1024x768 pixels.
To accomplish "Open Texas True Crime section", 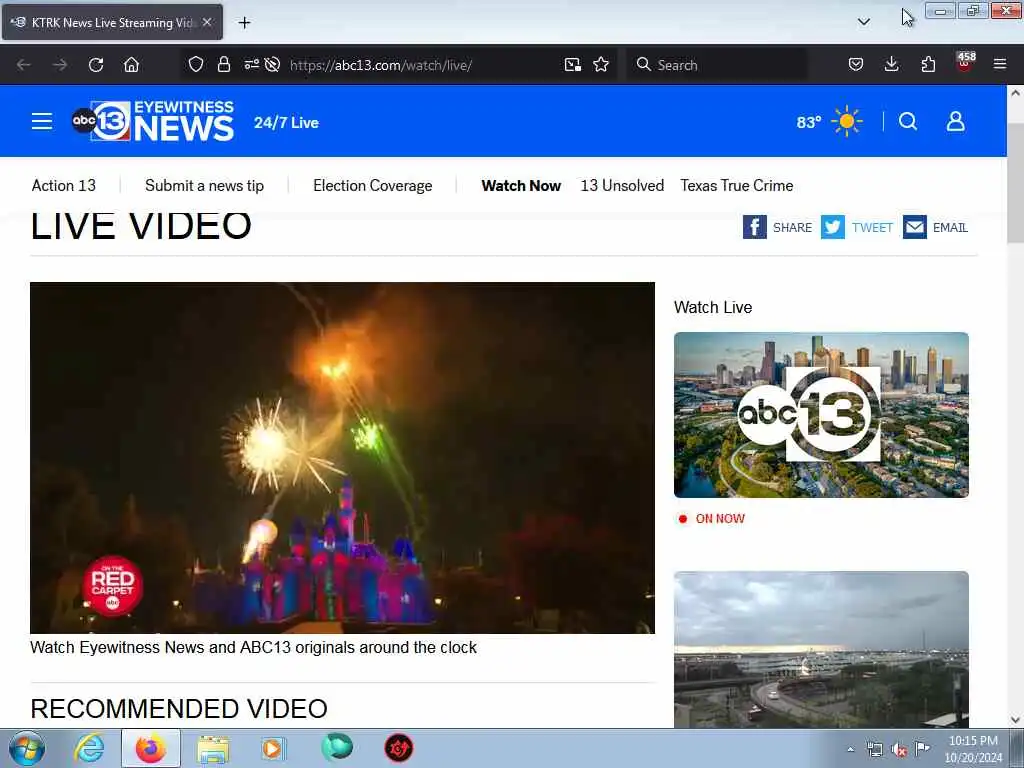I will pos(737,185).
